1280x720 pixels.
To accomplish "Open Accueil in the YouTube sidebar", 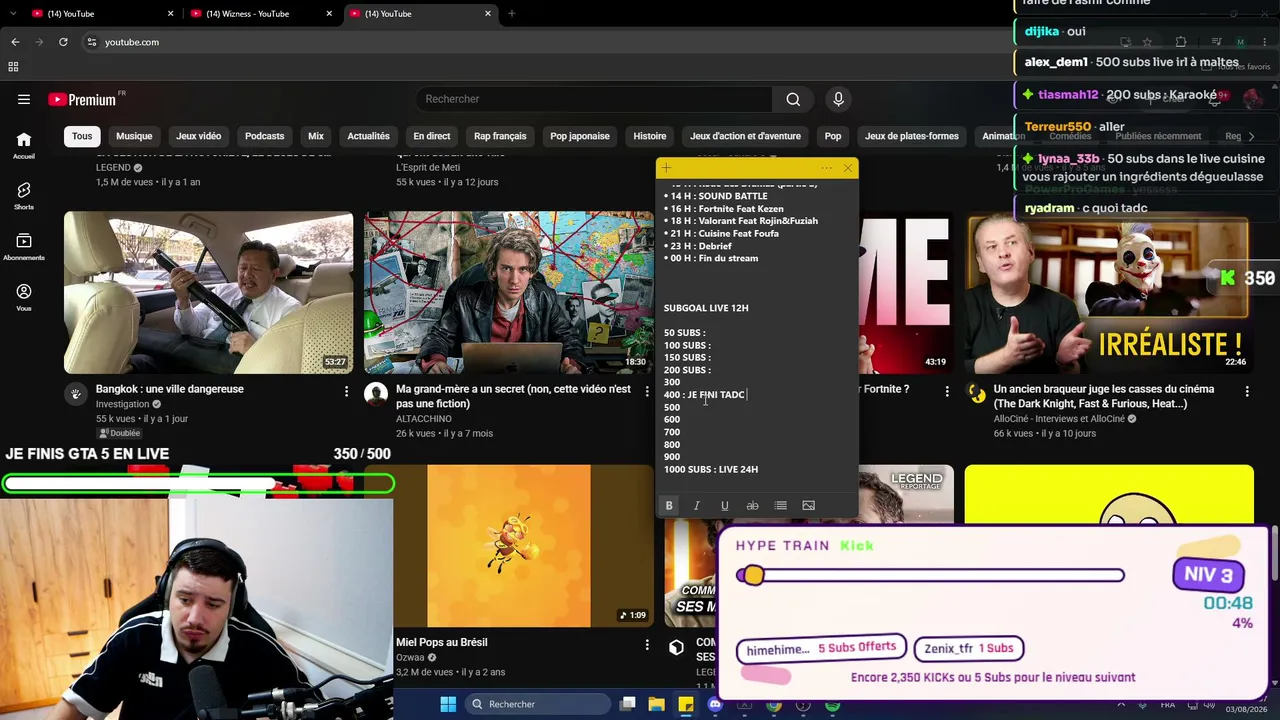I will [24, 146].
